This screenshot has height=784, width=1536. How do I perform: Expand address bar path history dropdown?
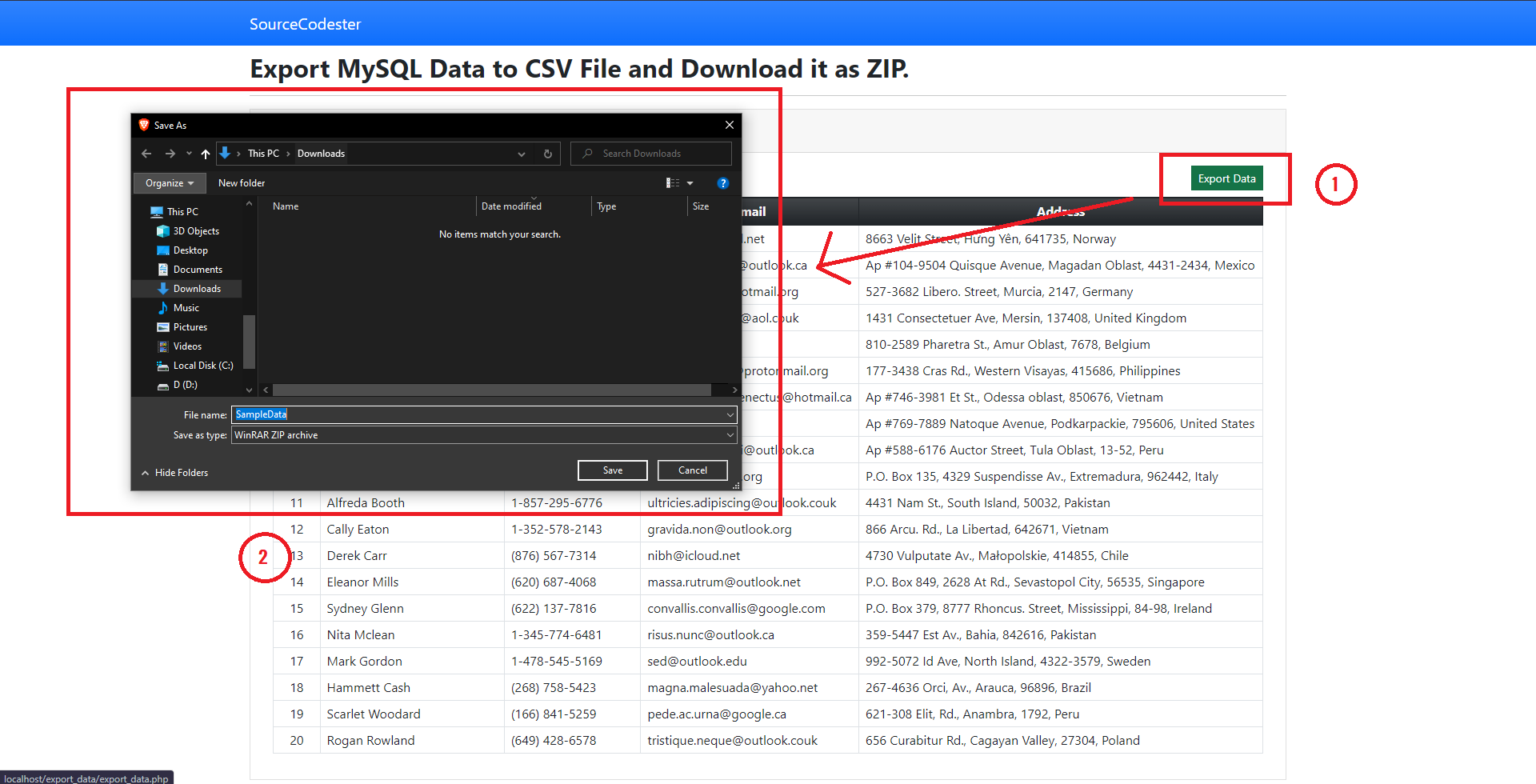tap(522, 154)
